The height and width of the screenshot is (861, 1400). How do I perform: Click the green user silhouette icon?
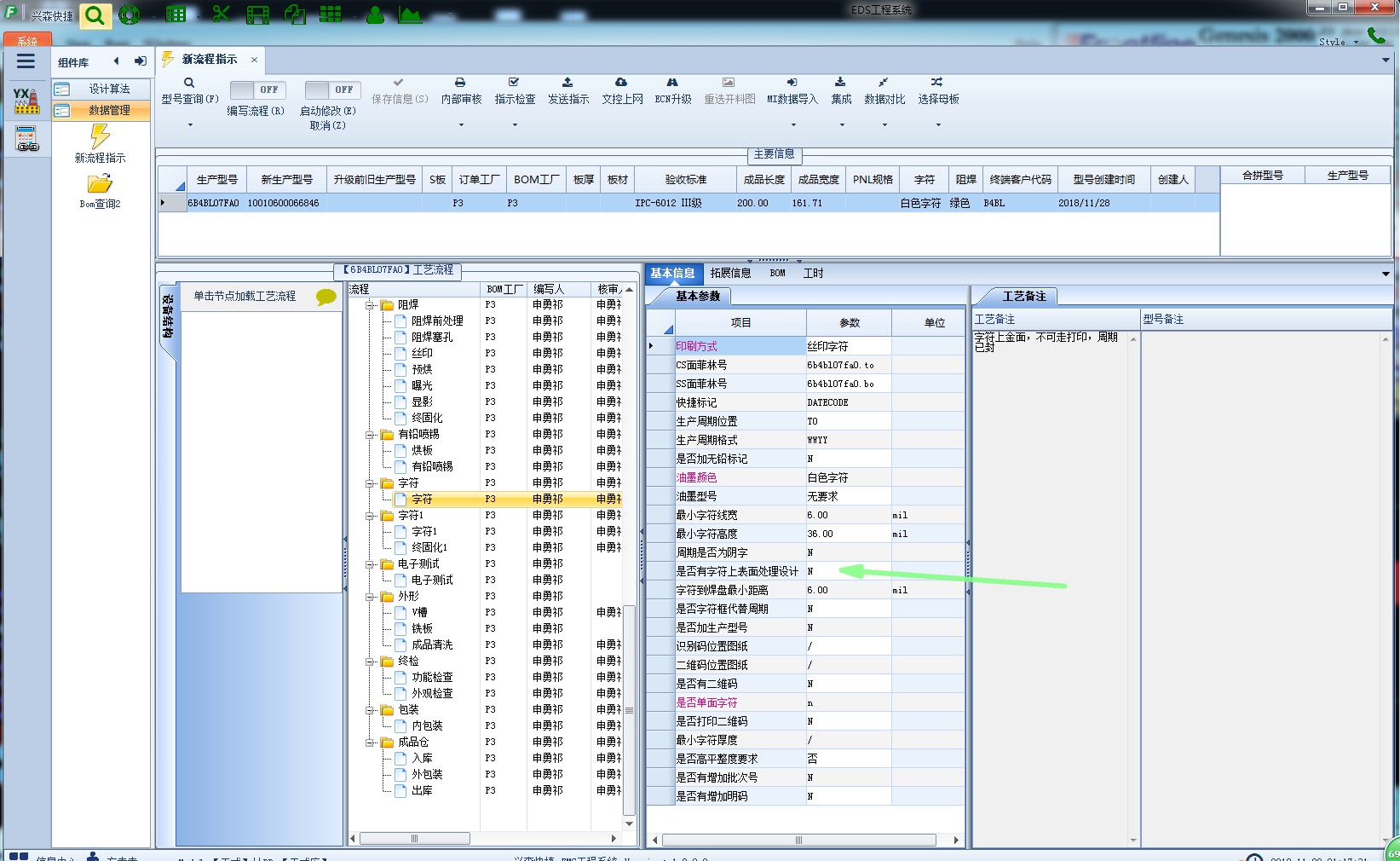click(375, 14)
